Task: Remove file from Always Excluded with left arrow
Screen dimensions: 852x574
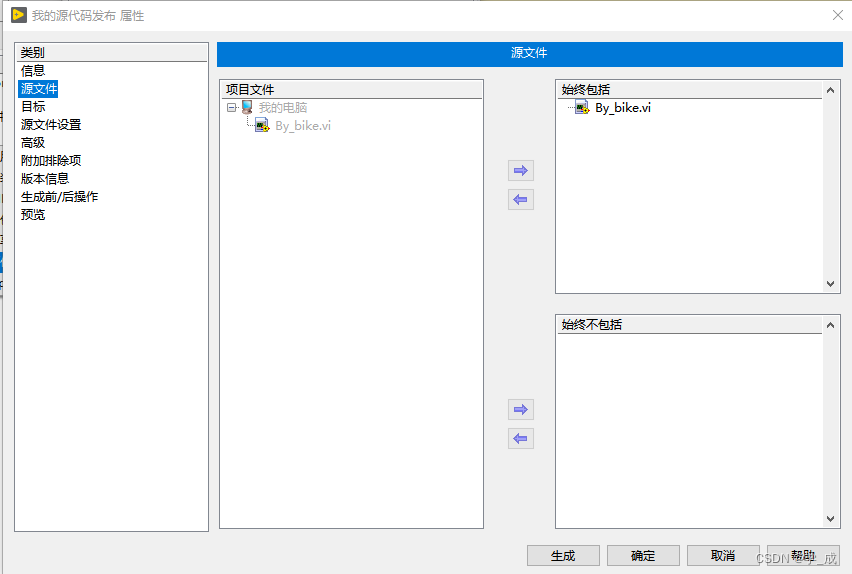Action: pos(521,438)
